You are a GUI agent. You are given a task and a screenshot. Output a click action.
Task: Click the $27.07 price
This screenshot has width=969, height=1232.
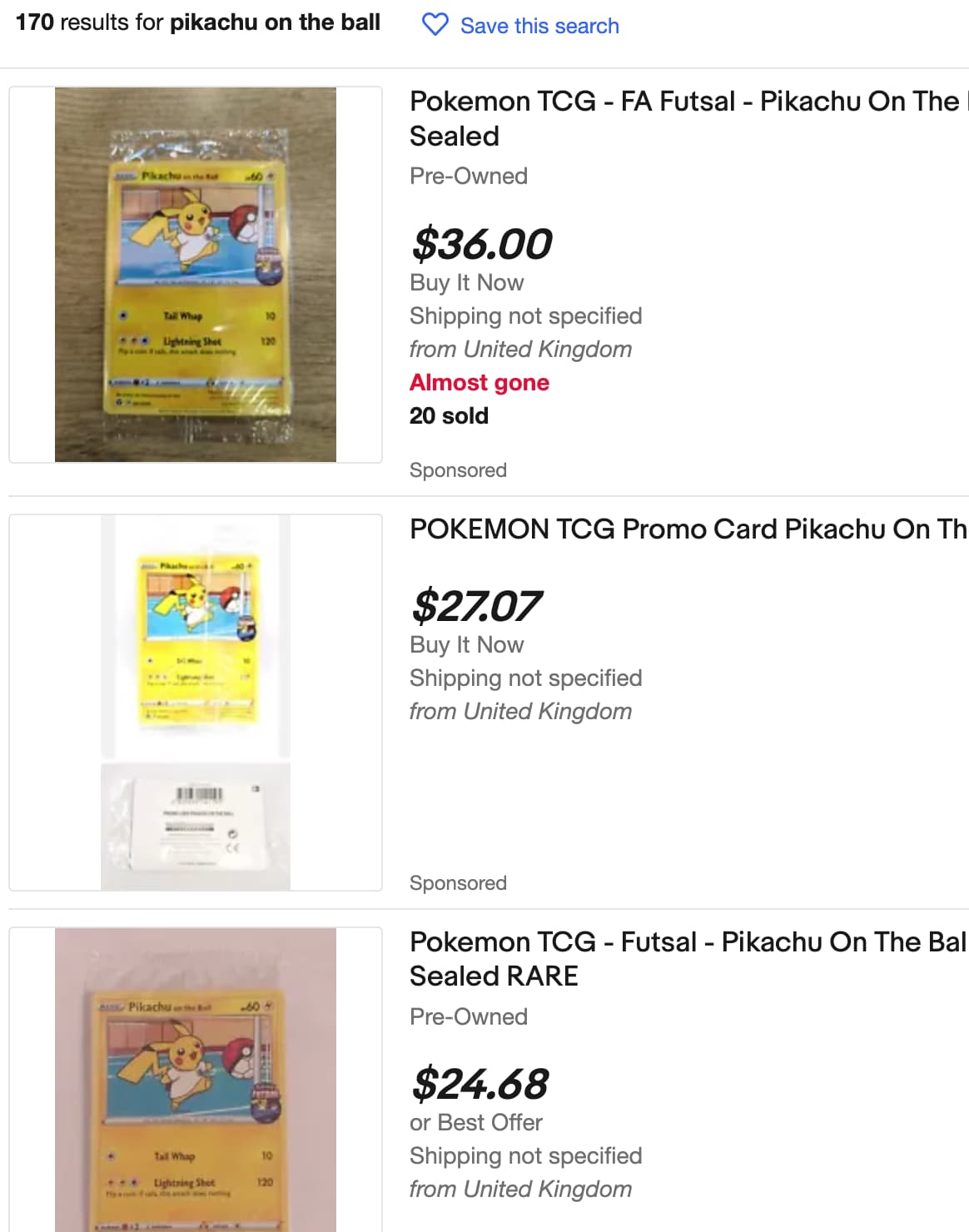tap(477, 606)
